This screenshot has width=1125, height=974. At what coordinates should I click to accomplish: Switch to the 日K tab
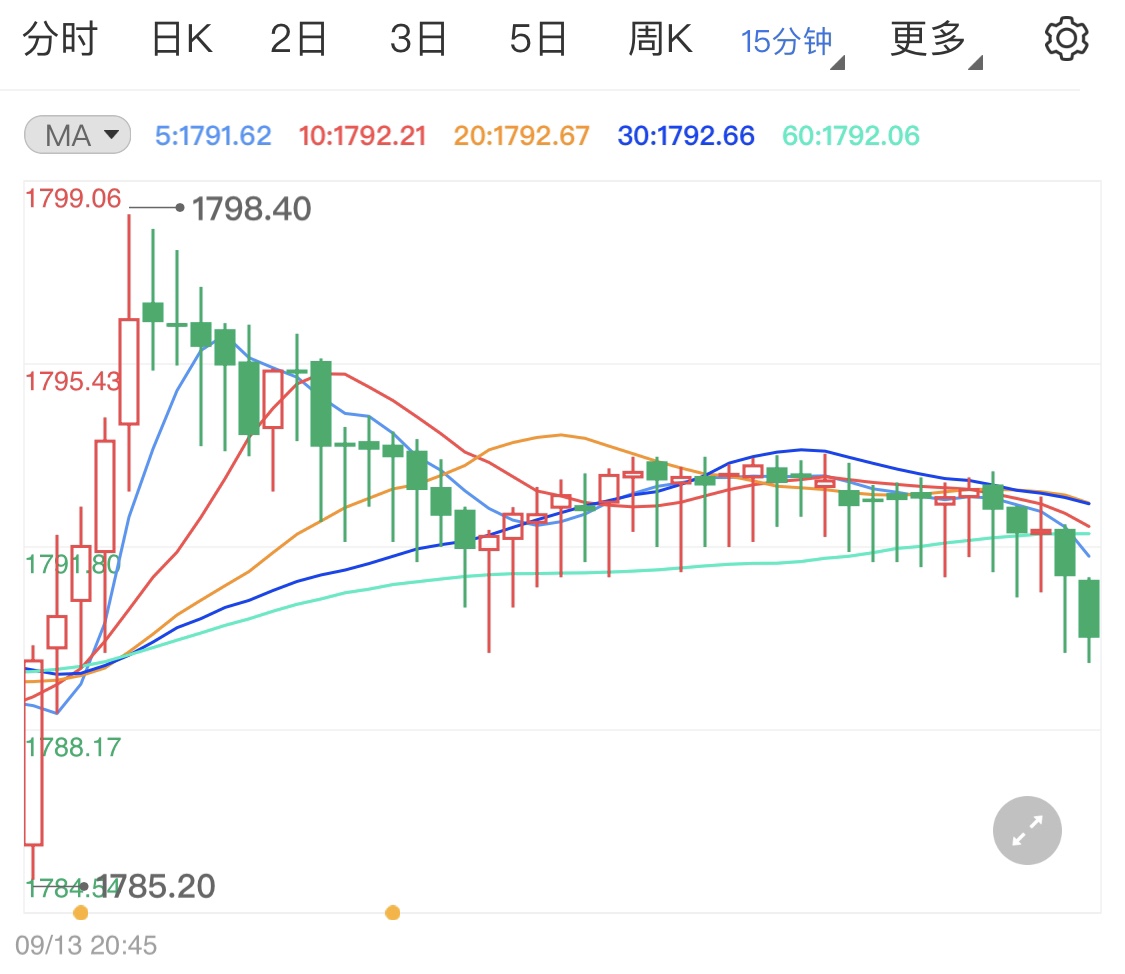pos(182,39)
